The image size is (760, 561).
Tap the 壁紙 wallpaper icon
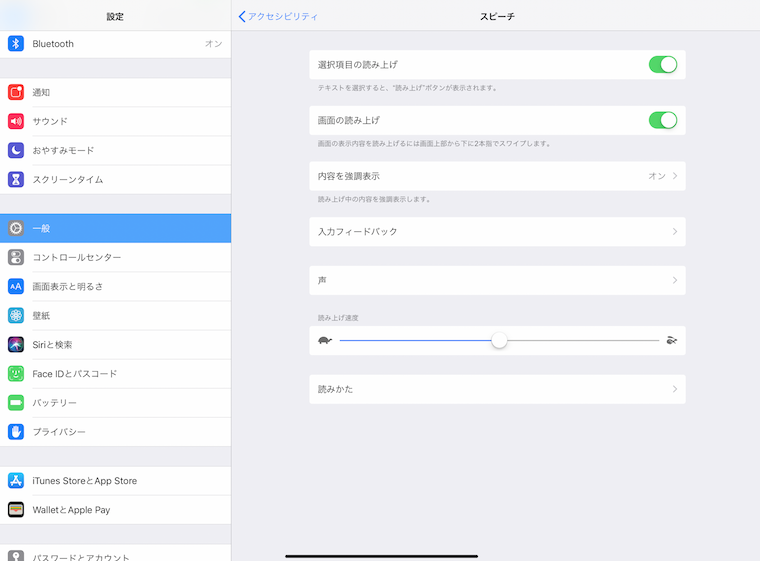pyautogui.click(x=16, y=316)
